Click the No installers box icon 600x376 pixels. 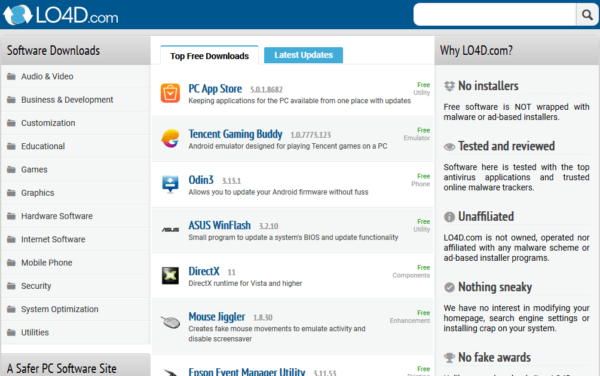[x=449, y=86]
